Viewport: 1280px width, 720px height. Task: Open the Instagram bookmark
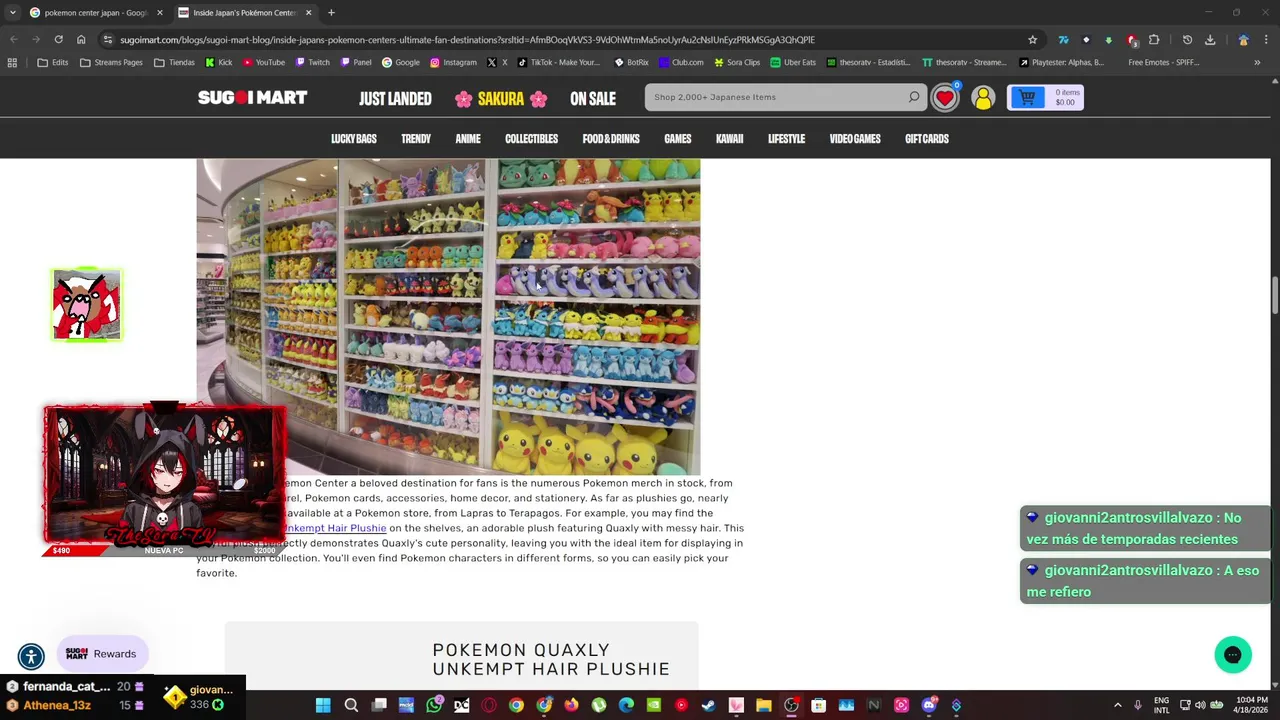(453, 62)
